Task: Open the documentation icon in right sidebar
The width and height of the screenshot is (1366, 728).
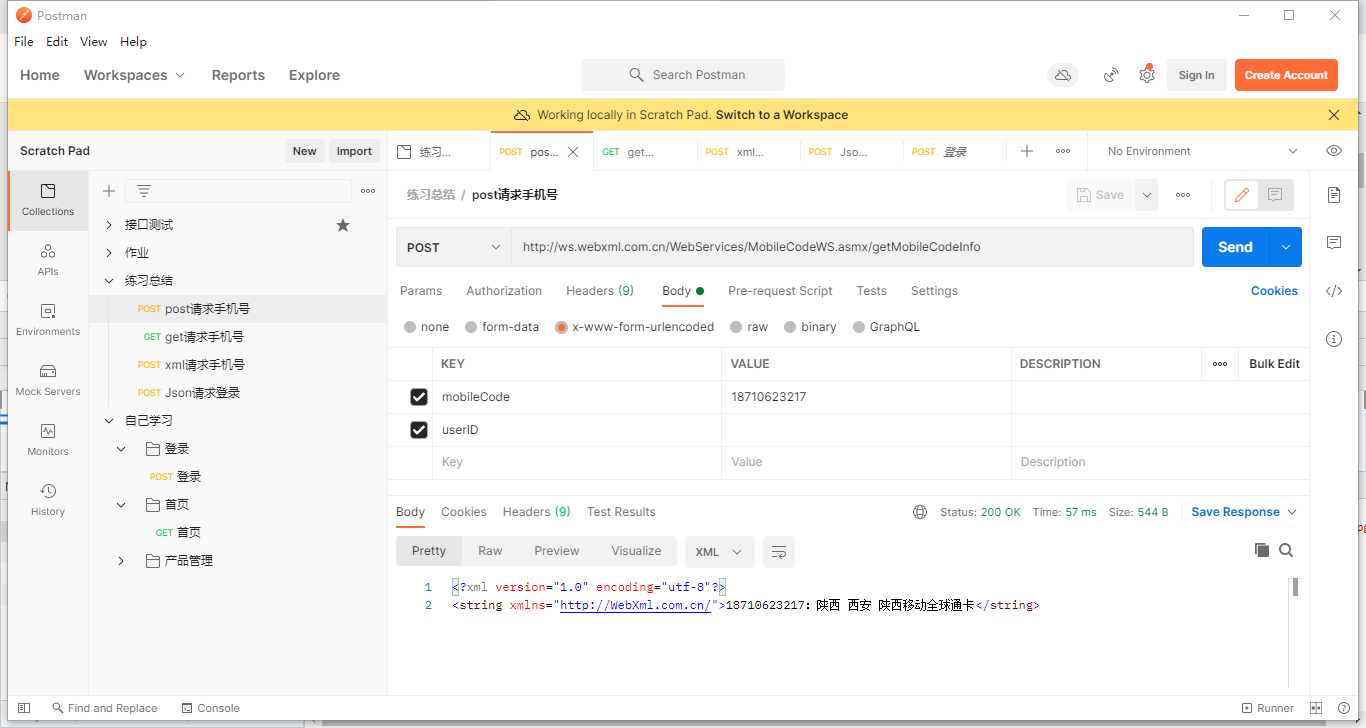Action: (x=1334, y=195)
